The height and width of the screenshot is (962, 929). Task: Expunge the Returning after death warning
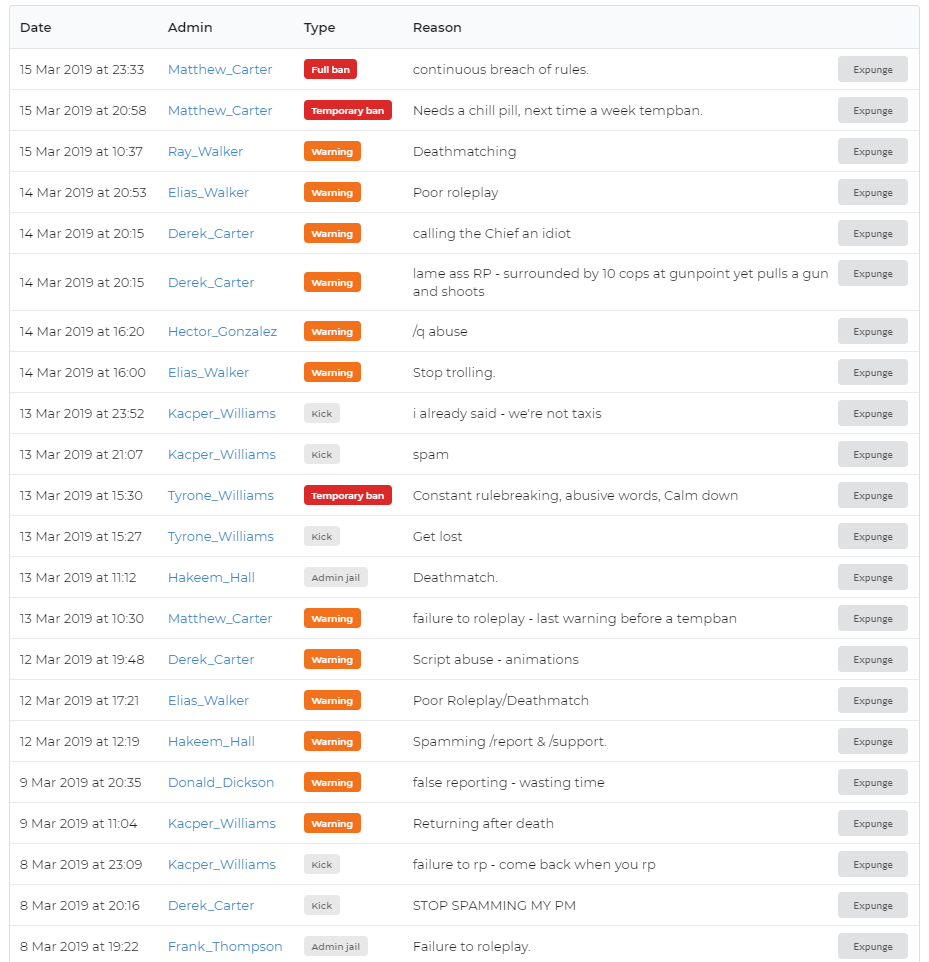point(872,823)
